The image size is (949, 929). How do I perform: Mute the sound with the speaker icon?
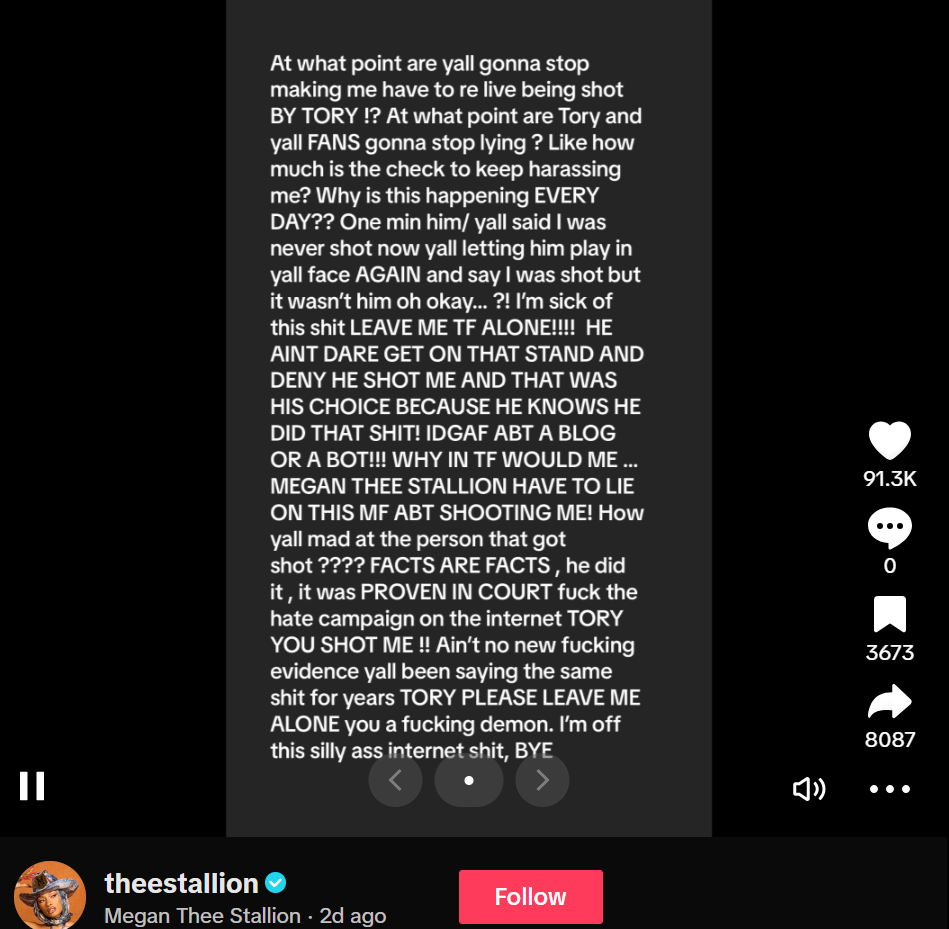click(809, 789)
